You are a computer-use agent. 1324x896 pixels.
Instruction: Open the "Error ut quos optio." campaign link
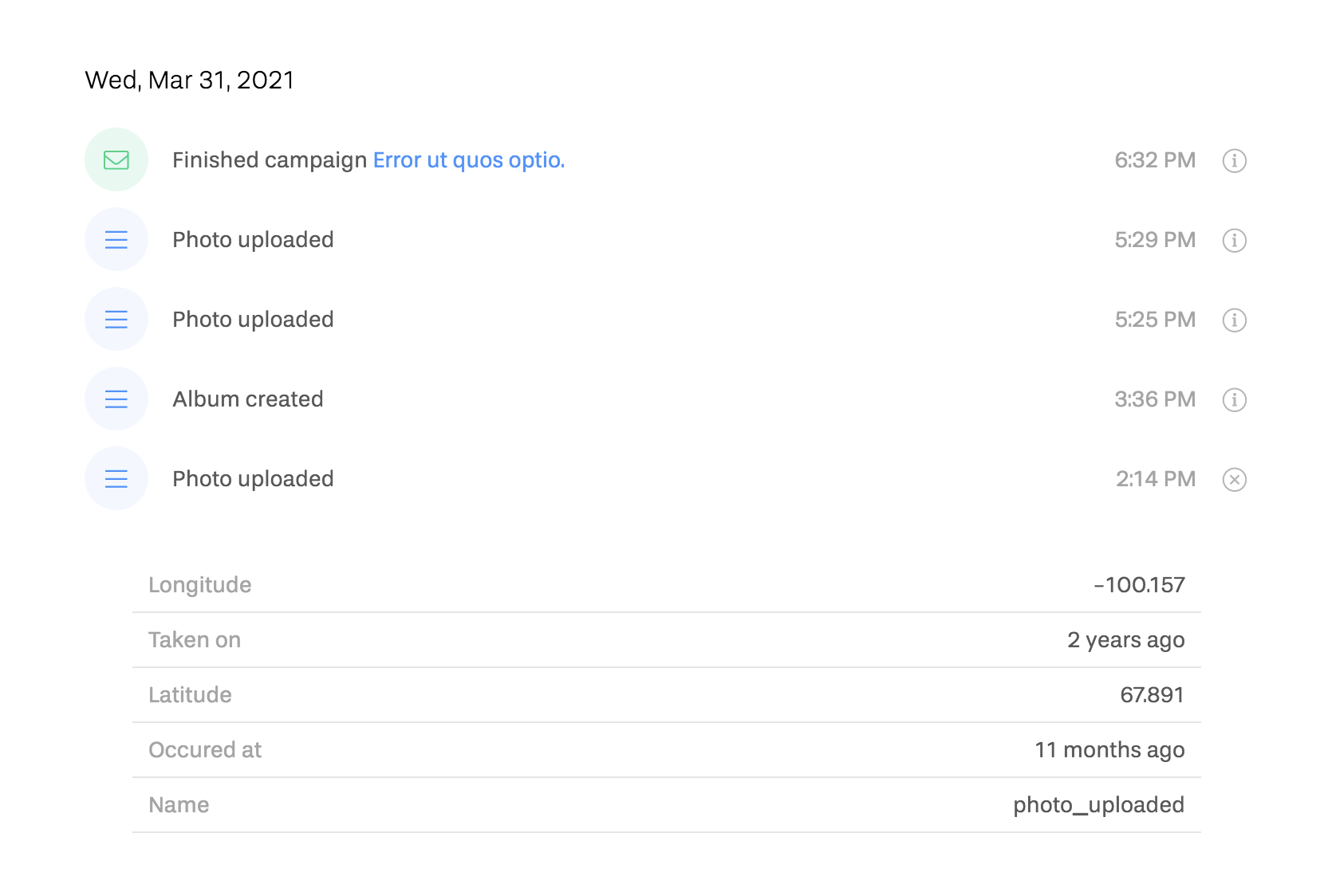[469, 160]
